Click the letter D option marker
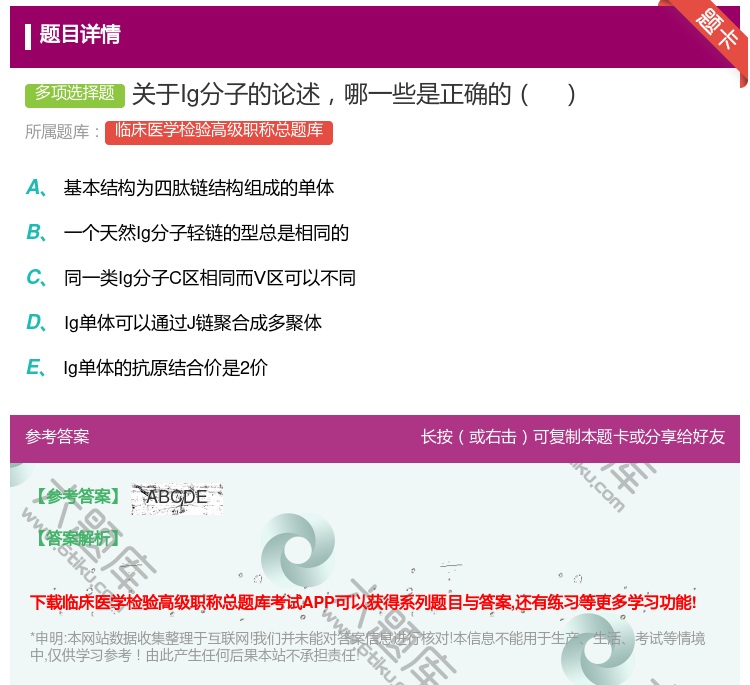750x685 pixels. pyautogui.click(x=36, y=322)
